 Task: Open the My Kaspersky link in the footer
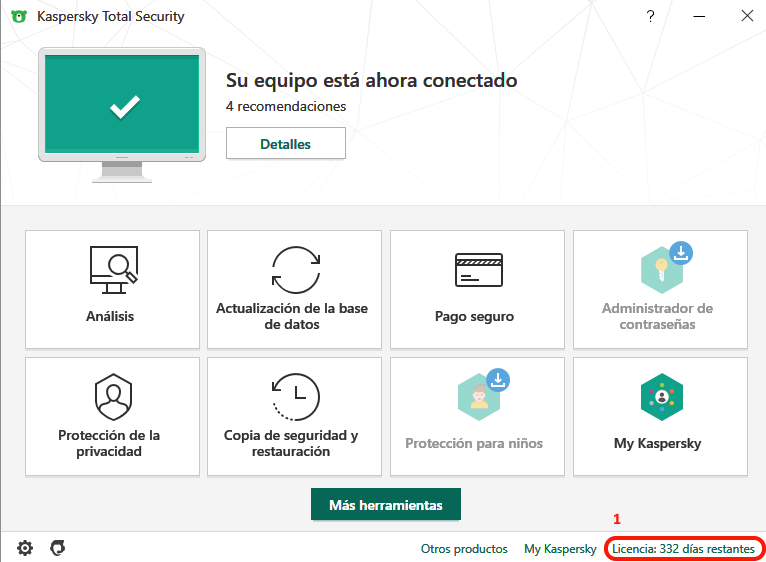point(560,549)
